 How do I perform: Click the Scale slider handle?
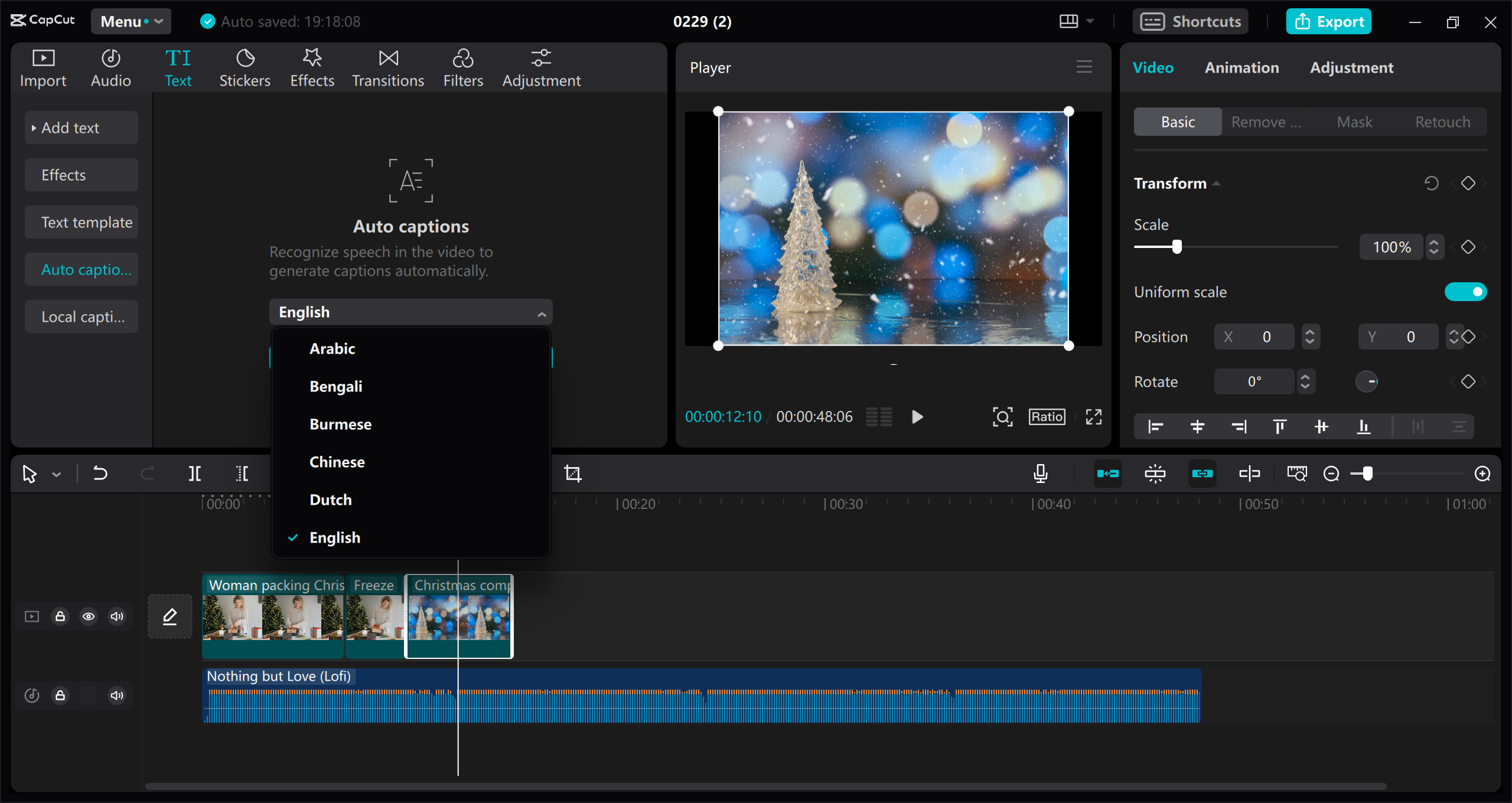click(x=1177, y=247)
